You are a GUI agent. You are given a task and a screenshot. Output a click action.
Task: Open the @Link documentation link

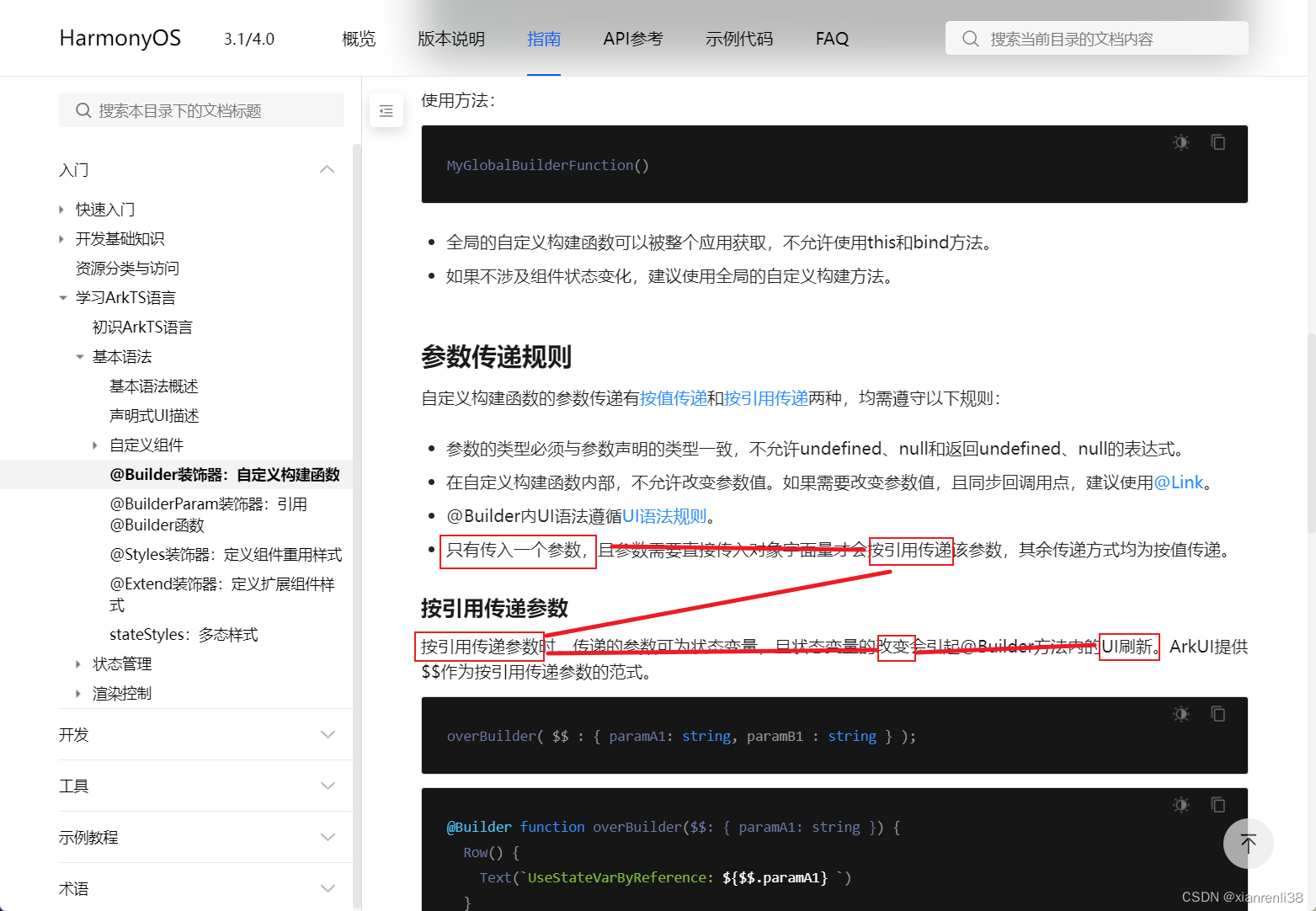click(x=1178, y=482)
